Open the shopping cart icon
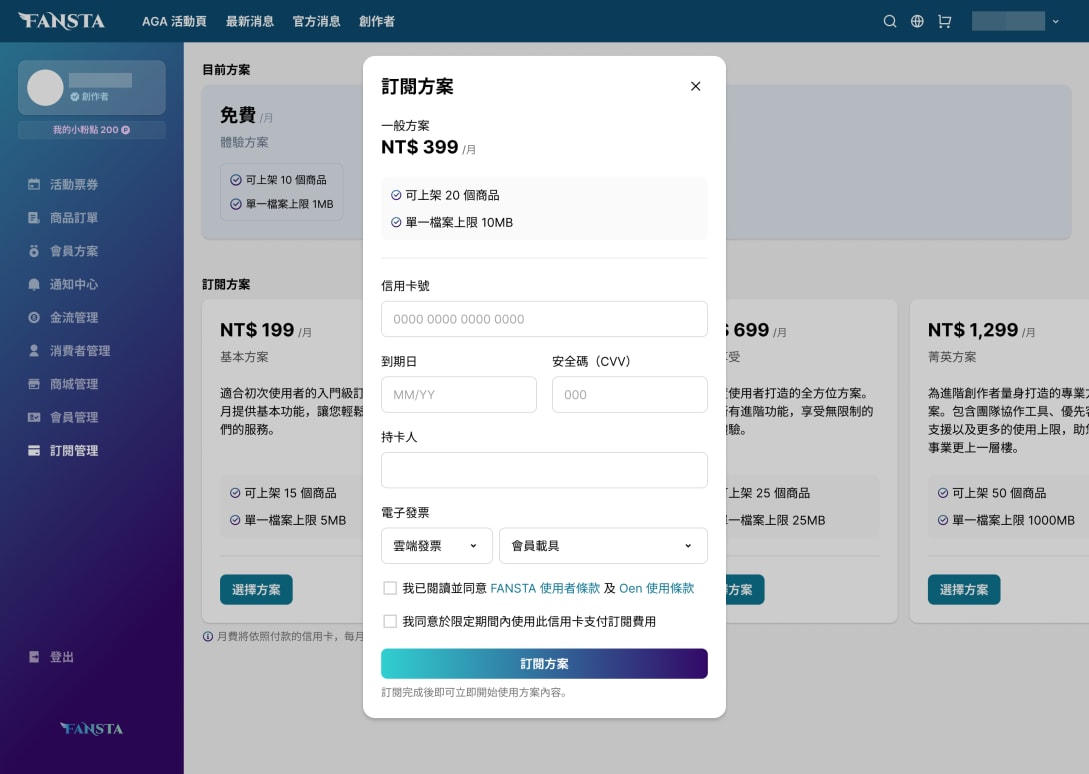 [944, 21]
